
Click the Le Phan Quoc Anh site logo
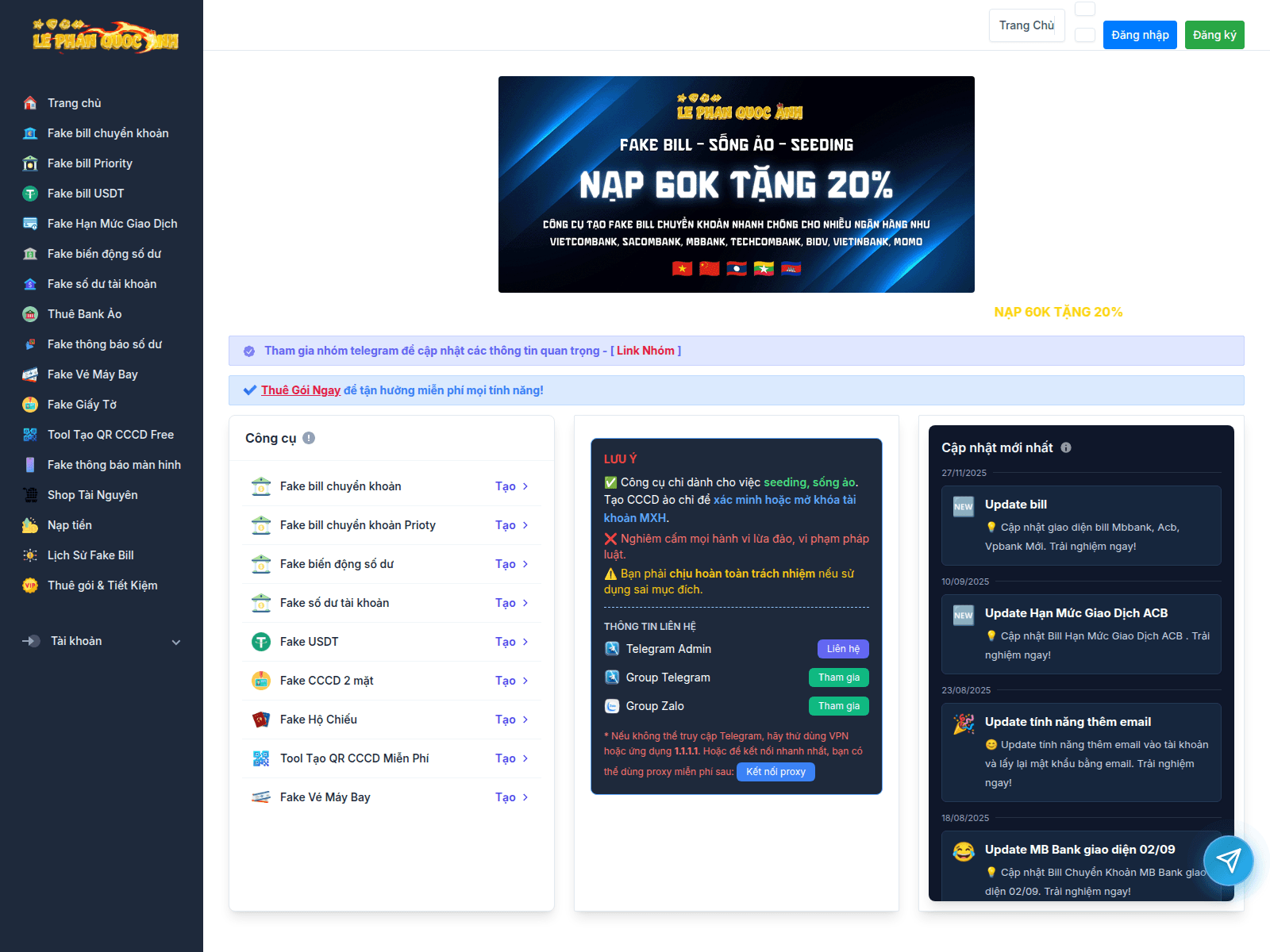pos(105,36)
